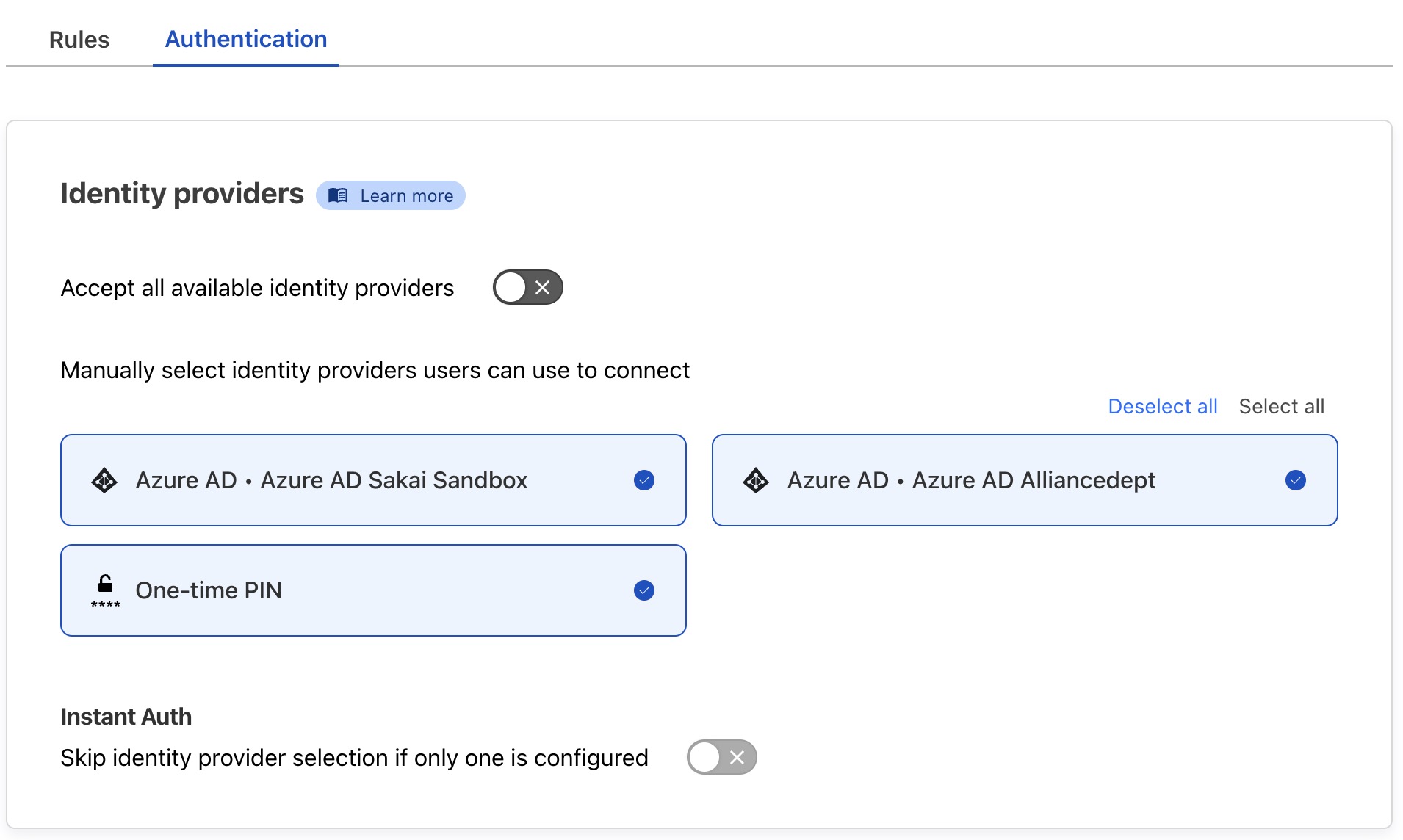Screen dimensions: 1403x840
Task: Click the Azure AD icon on Sakai Sandbox card
Action: (x=104, y=480)
